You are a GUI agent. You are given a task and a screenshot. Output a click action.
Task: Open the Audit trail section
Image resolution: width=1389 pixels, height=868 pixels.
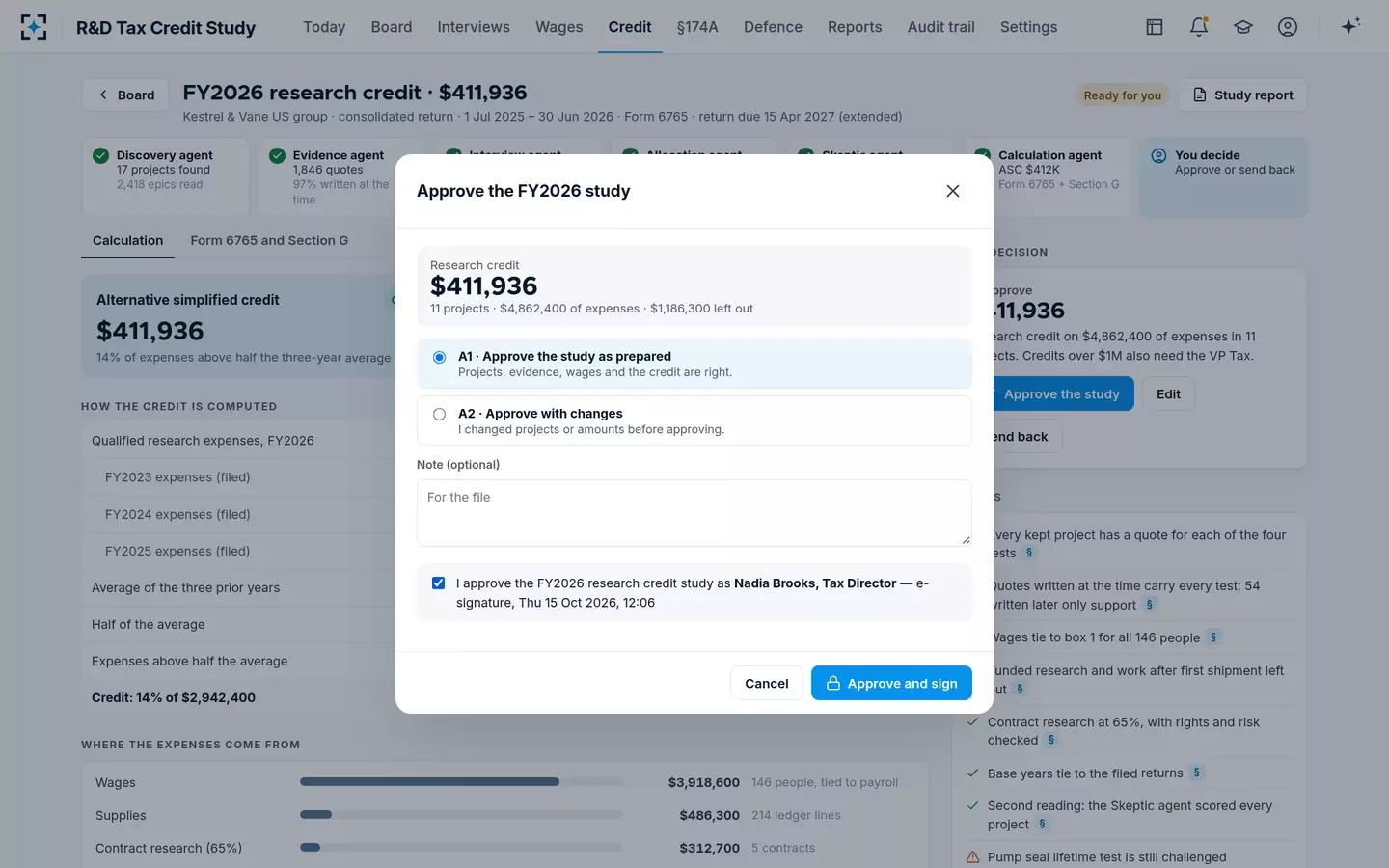941,27
